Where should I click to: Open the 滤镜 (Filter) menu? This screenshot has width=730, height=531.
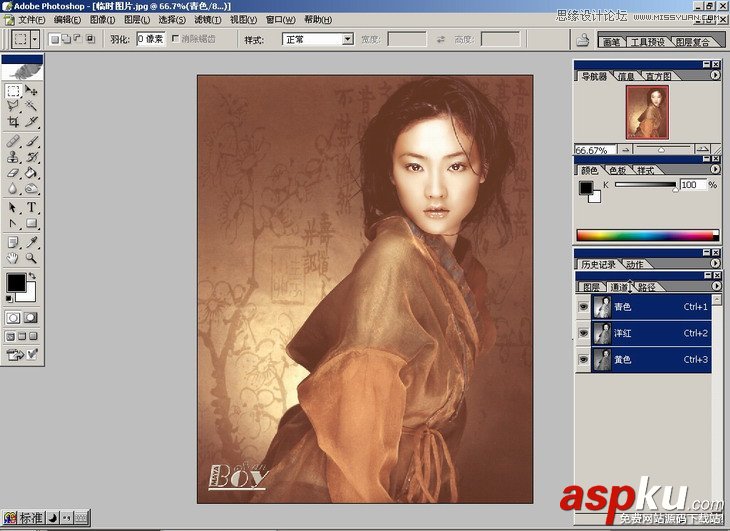(x=207, y=20)
